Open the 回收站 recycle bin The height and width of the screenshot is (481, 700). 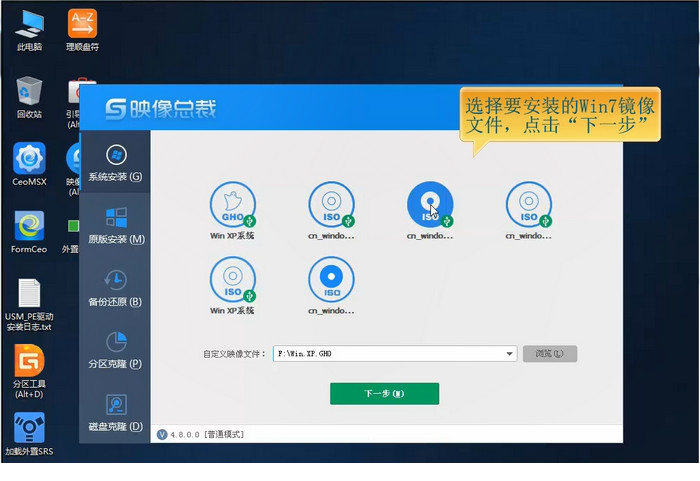coord(29,97)
